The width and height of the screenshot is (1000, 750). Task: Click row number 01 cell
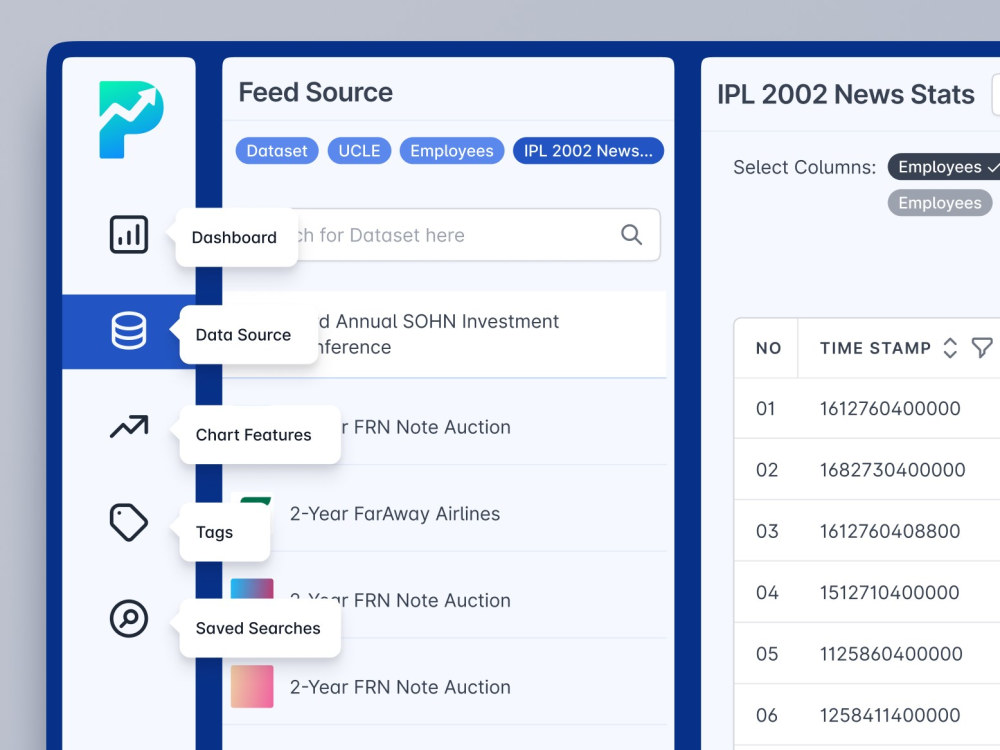point(765,408)
